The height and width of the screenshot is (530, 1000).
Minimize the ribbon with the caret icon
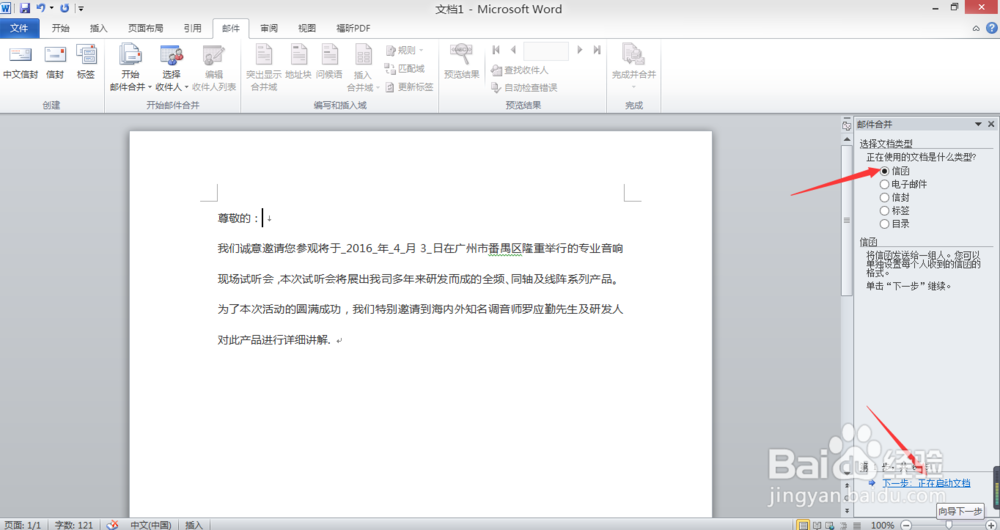976,28
